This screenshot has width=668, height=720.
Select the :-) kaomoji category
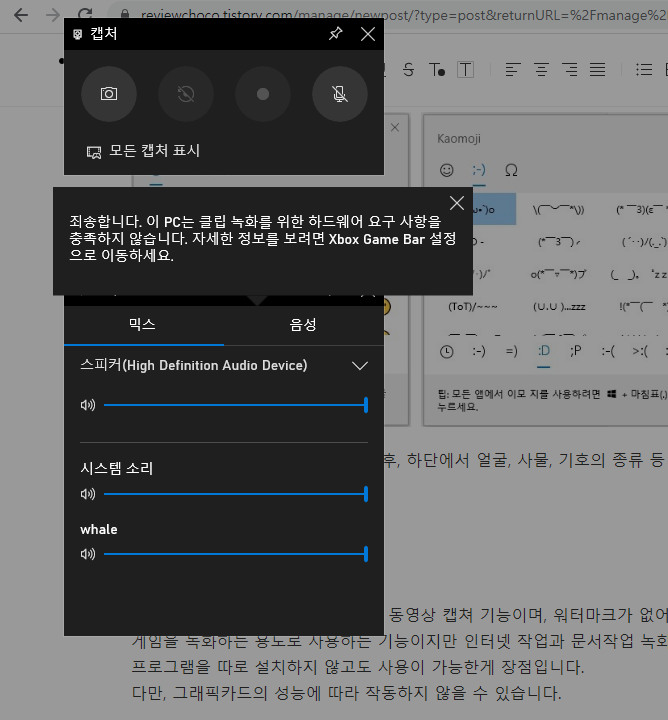click(x=479, y=351)
